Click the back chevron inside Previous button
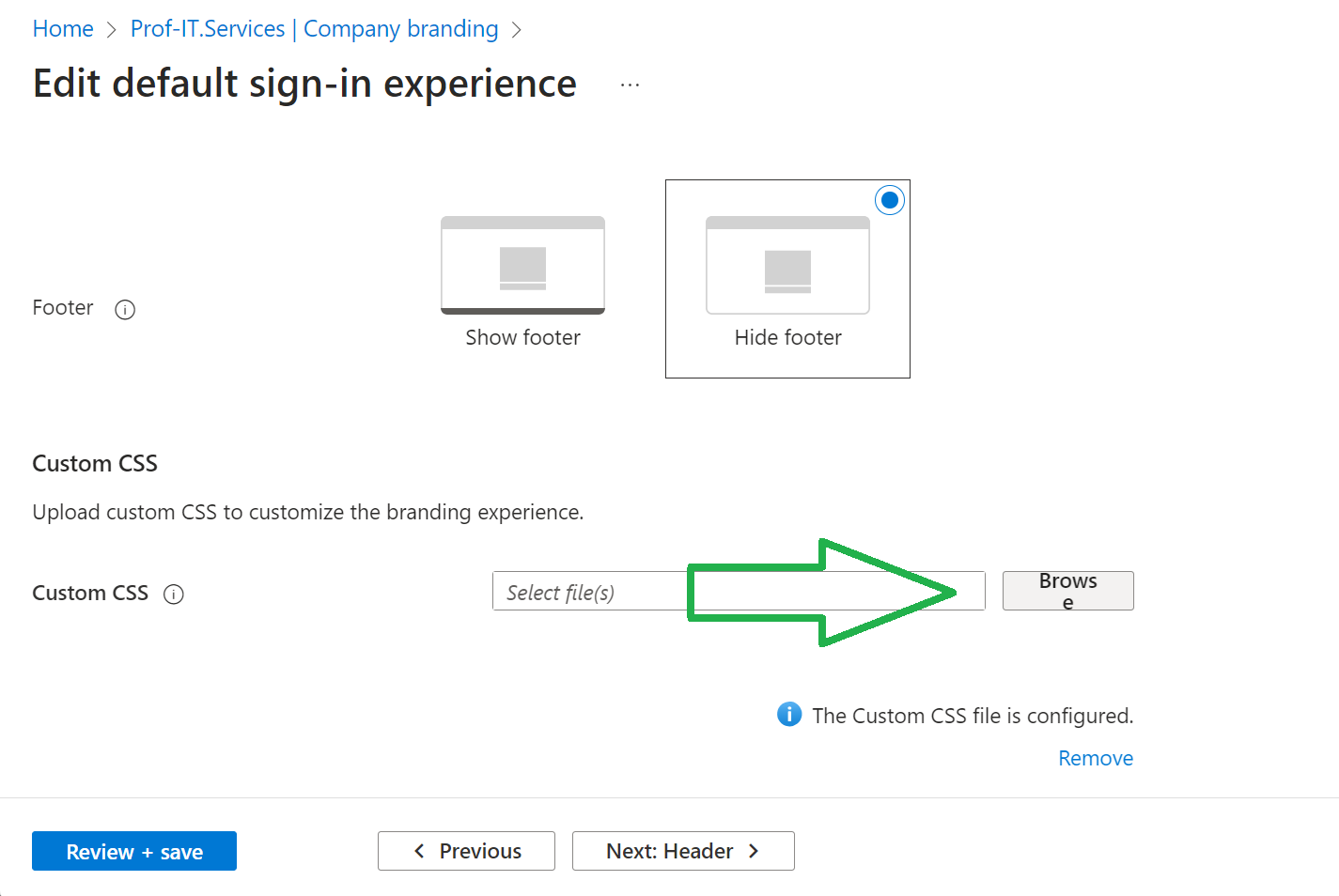Screen dimensions: 1339x896 pos(419,851)
